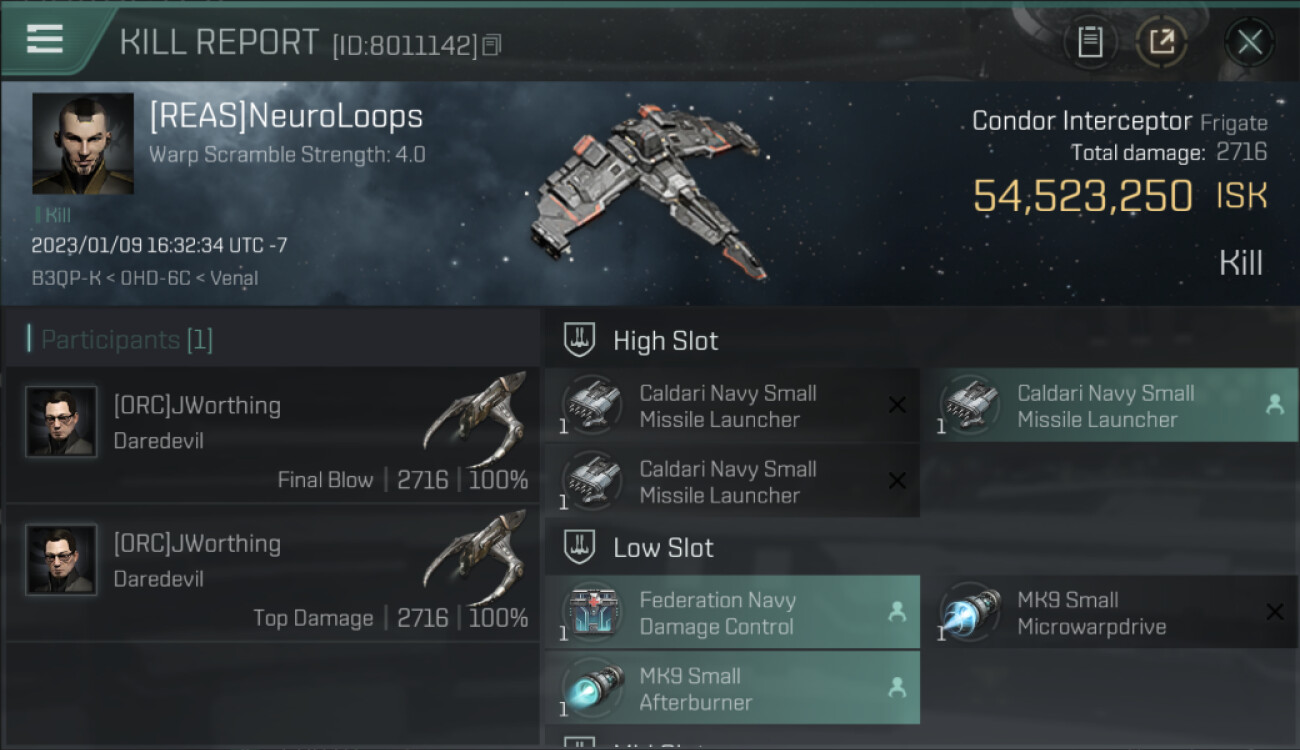1300x750 pixels.
Task: Select the highlighted Caldari Navy Small Missile Launcher
Action: click(x=1109, y=406)
